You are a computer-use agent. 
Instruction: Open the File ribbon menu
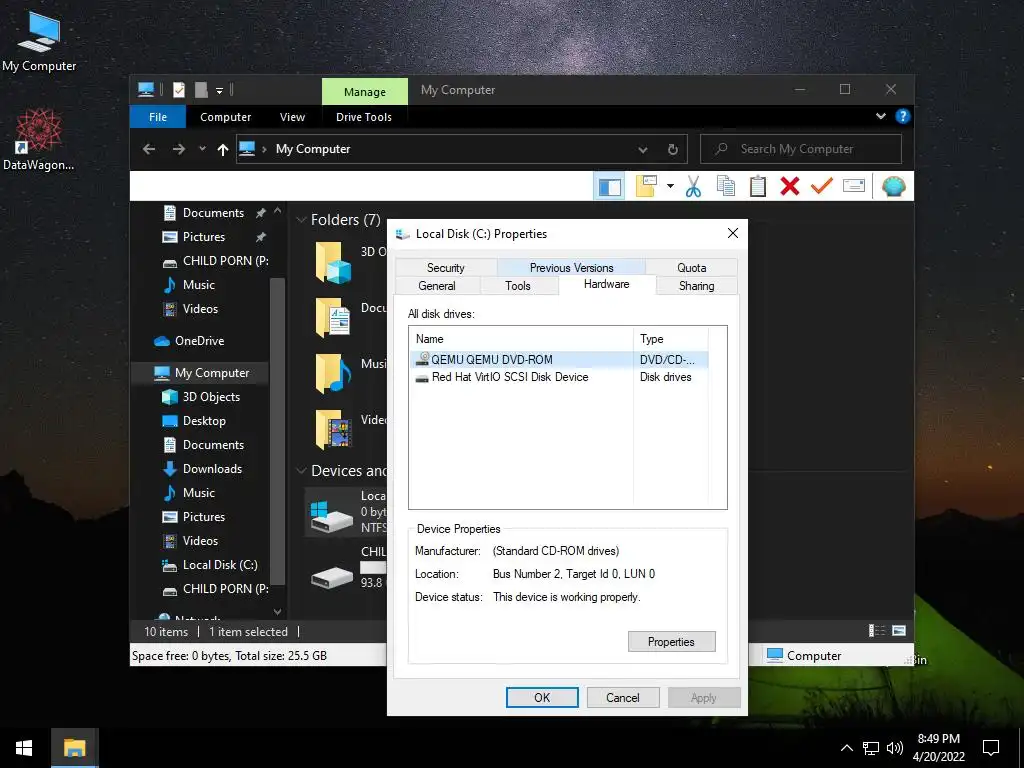[x=157, y=117]
